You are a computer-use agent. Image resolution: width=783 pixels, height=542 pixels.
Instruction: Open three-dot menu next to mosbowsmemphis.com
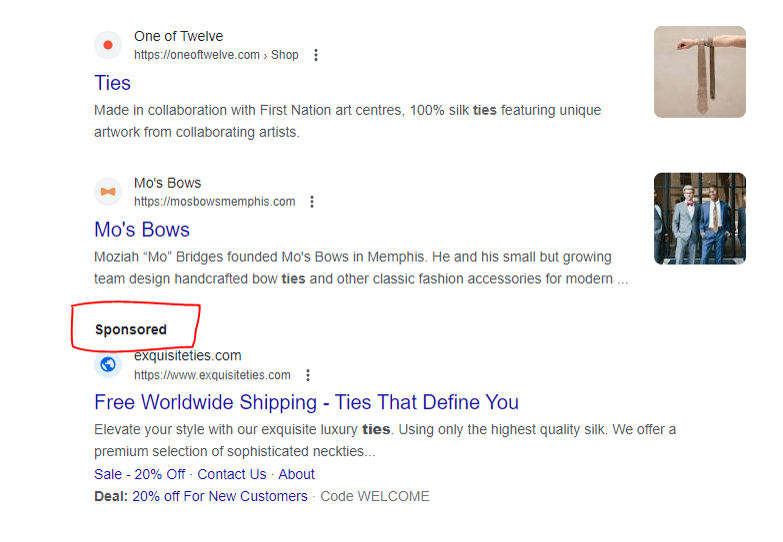pos(312,202)
